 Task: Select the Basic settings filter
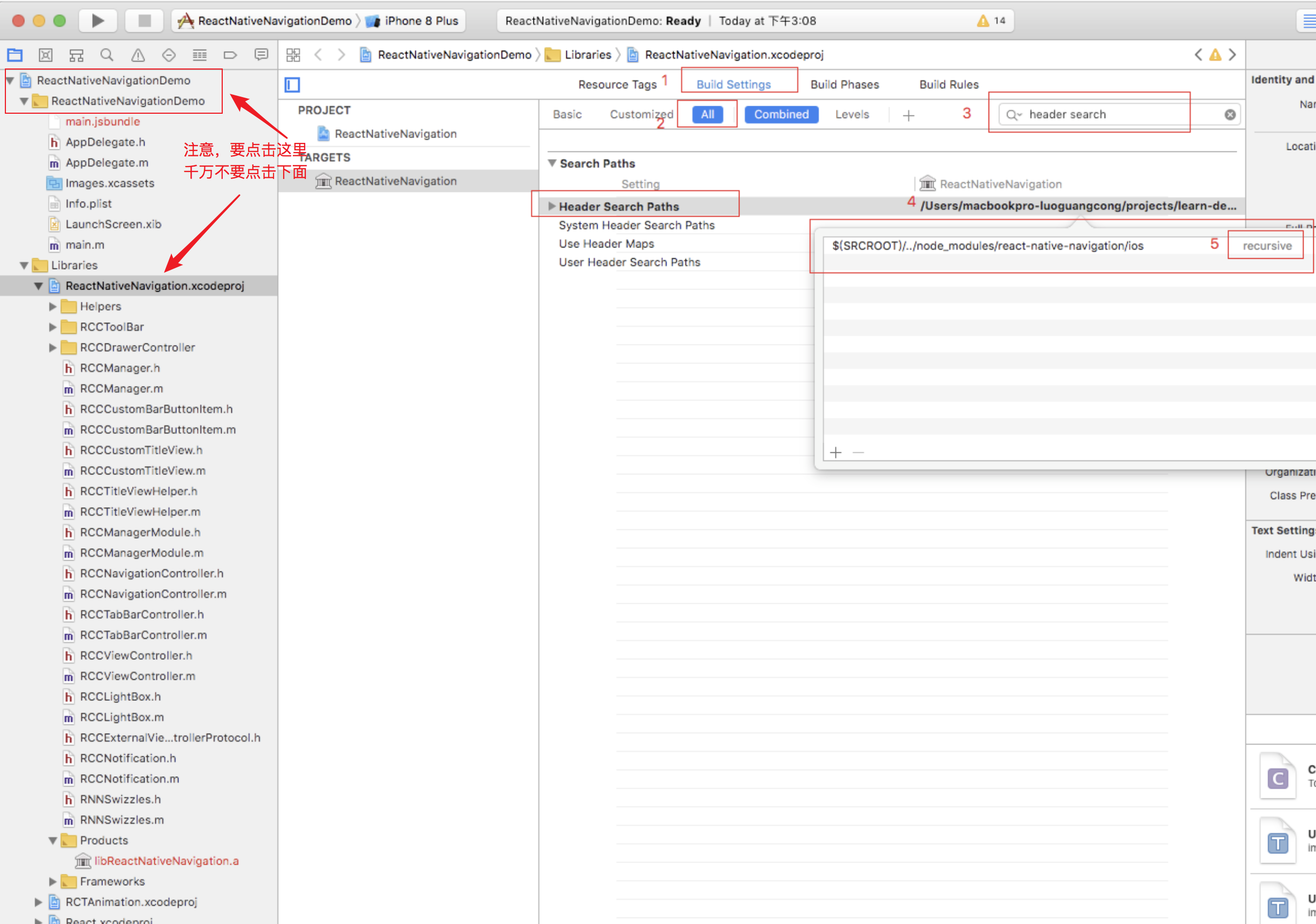click(567, 114)
